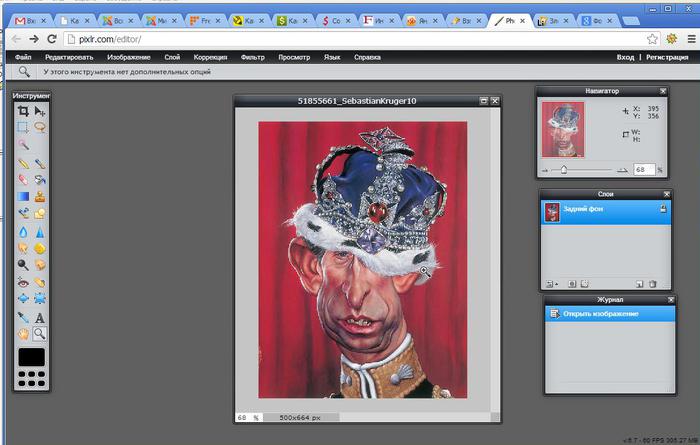
Task: Unlock the Задний фон layer padlock
Action: [663, 208]
